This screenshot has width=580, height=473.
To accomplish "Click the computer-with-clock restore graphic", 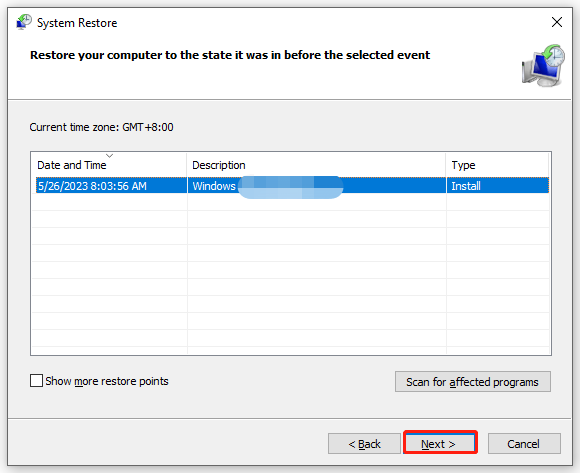I will tap(543, 66).
